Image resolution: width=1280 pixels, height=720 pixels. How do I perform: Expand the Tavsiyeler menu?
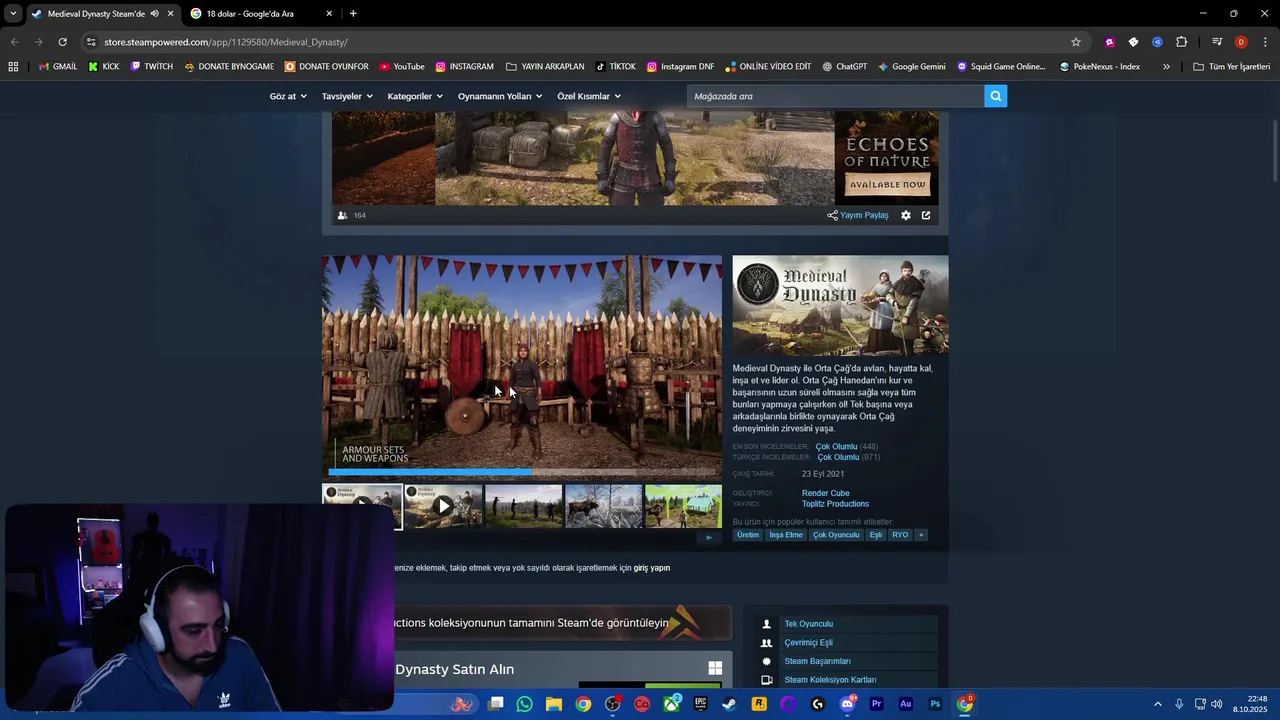pos(347,96)
